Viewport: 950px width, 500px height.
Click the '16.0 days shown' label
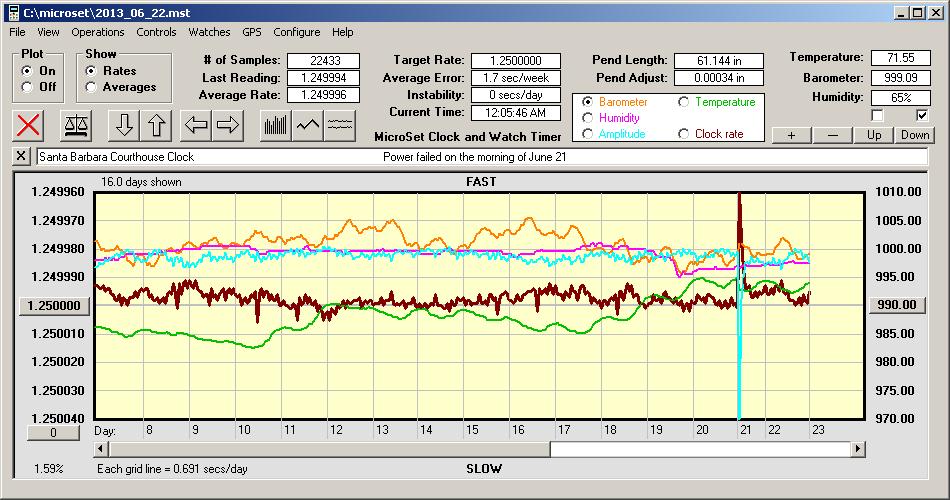point(141,182)
